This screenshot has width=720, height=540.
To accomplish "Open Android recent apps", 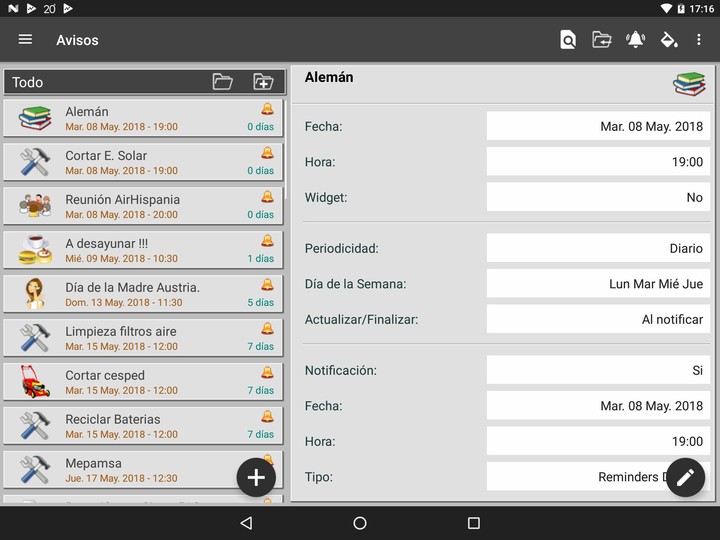I will (473, 523).
